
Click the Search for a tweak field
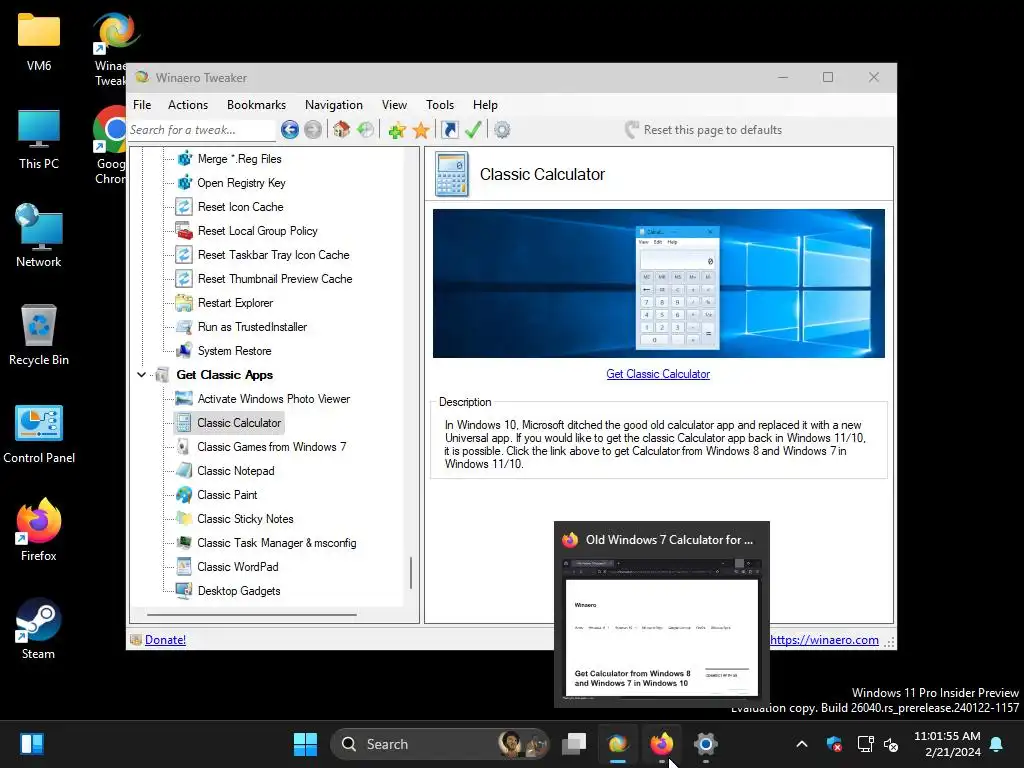click(x=202, y=130)
